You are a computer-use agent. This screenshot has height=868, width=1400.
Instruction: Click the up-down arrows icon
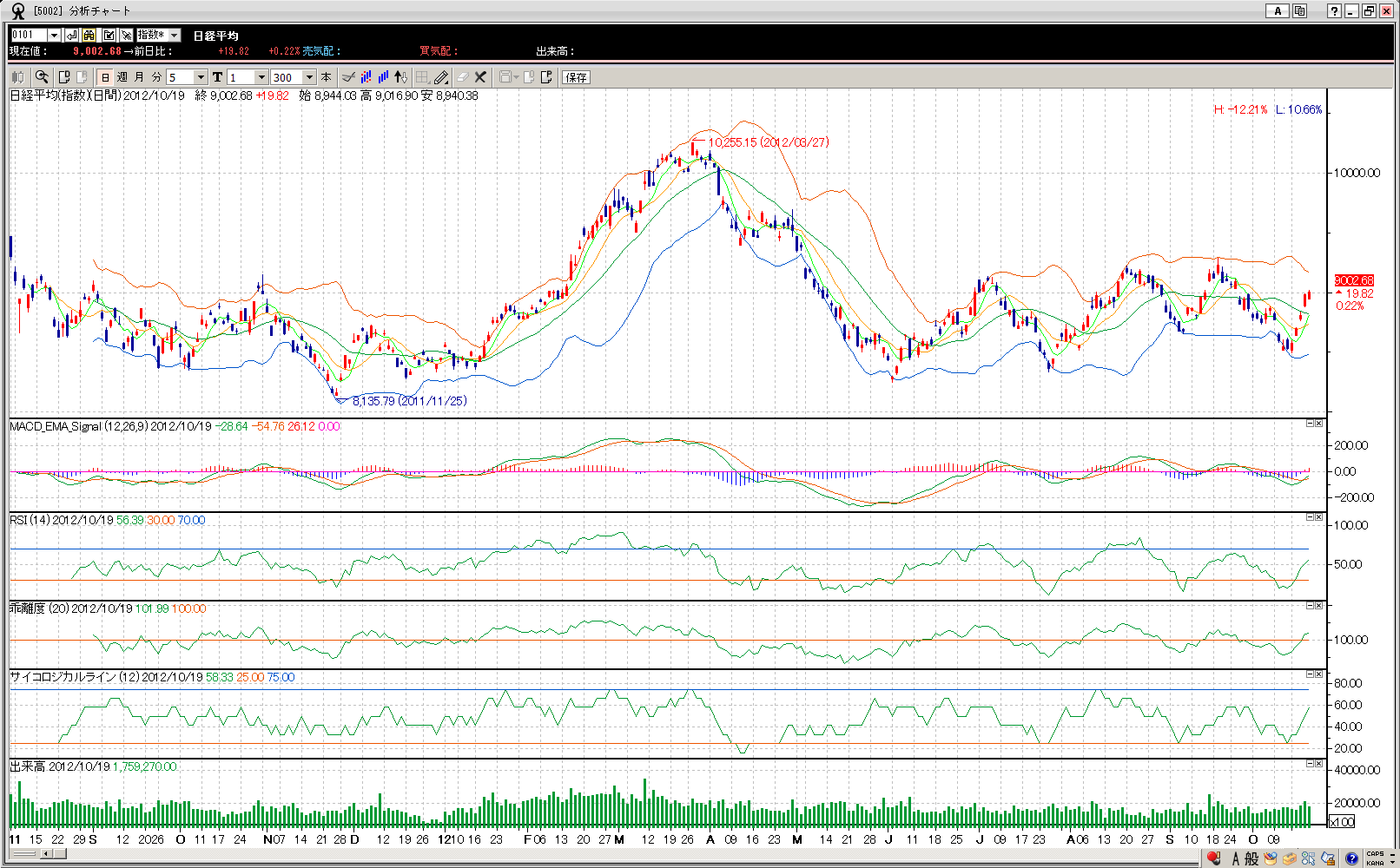[x=400, y=77]
